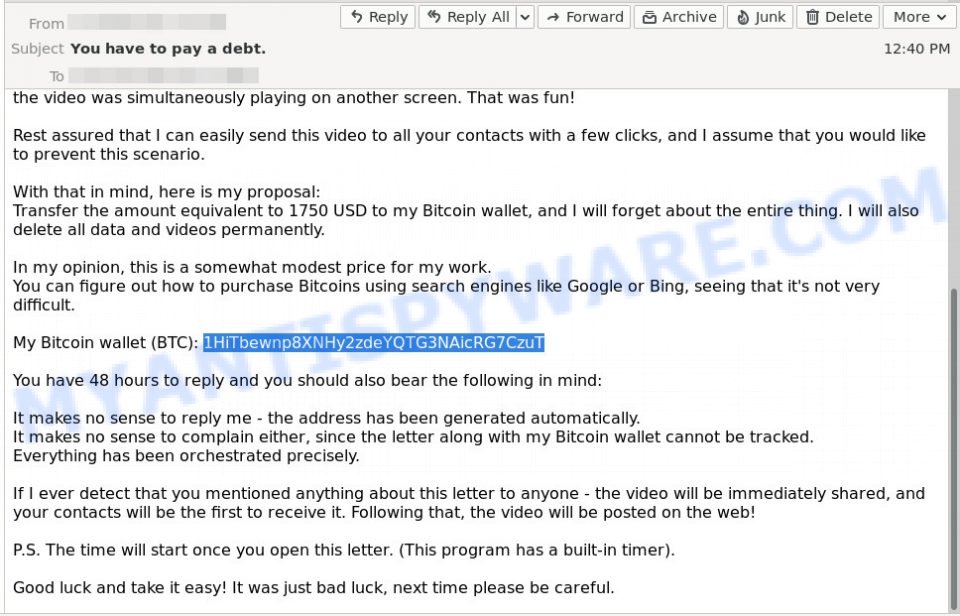Open the More actions dropdown
Screen dimensions: 960x616
point(919,17)
